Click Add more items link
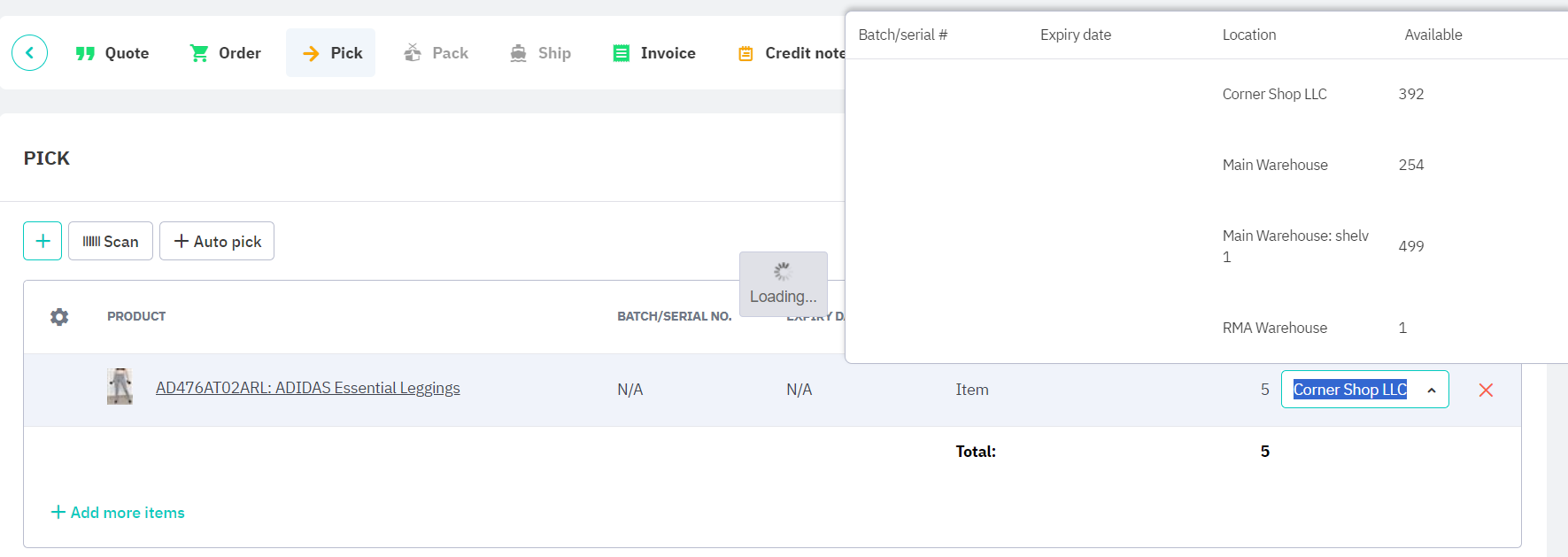The width and height of the screenshot is (1568, 557). (118, 513)
